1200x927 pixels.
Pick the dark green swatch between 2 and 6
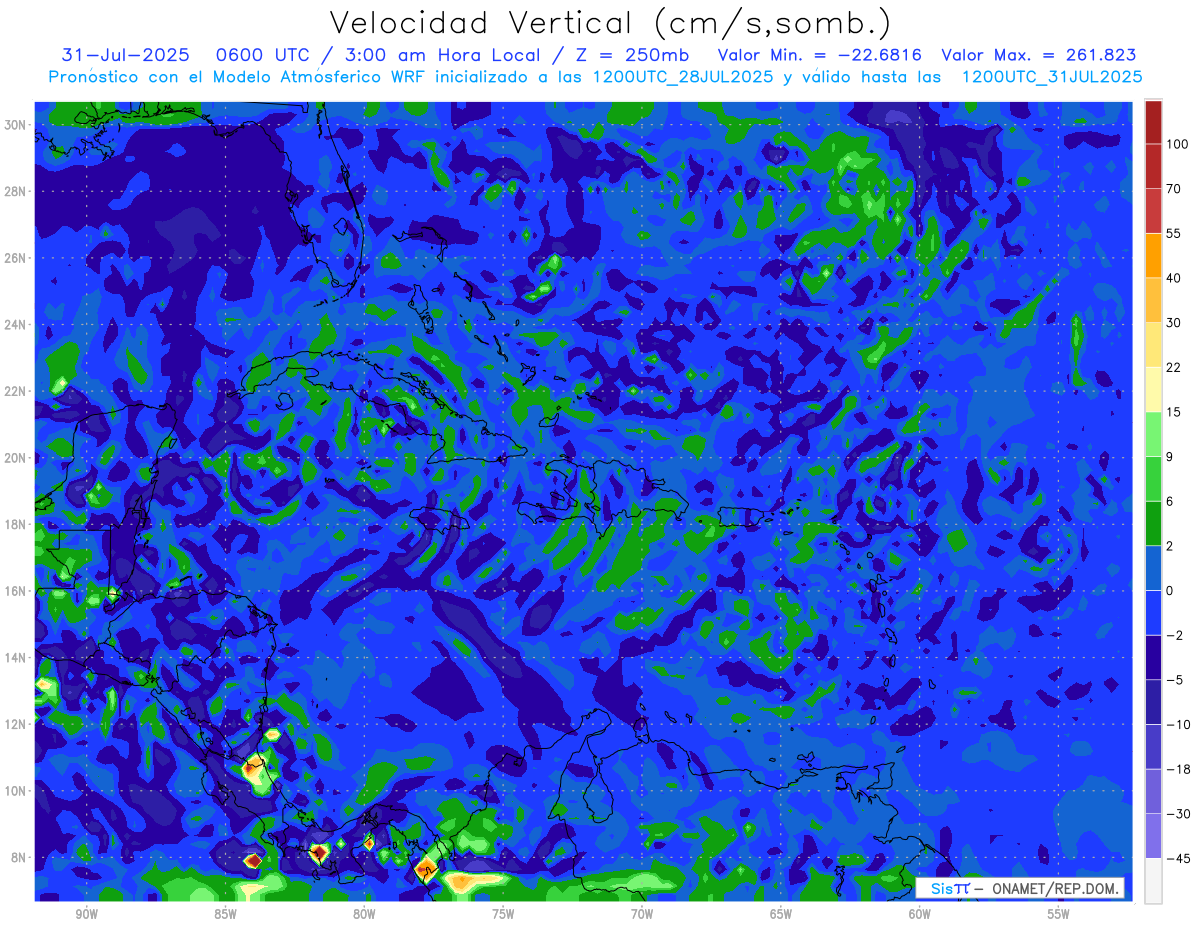point(1153,523)
